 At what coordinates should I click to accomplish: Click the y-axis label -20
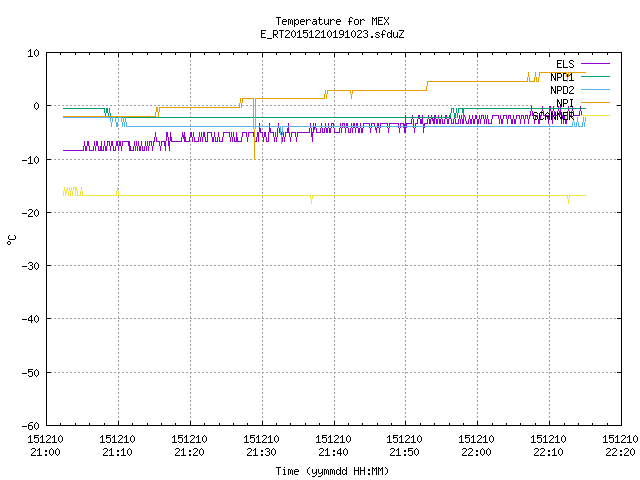tap(31, 213)
